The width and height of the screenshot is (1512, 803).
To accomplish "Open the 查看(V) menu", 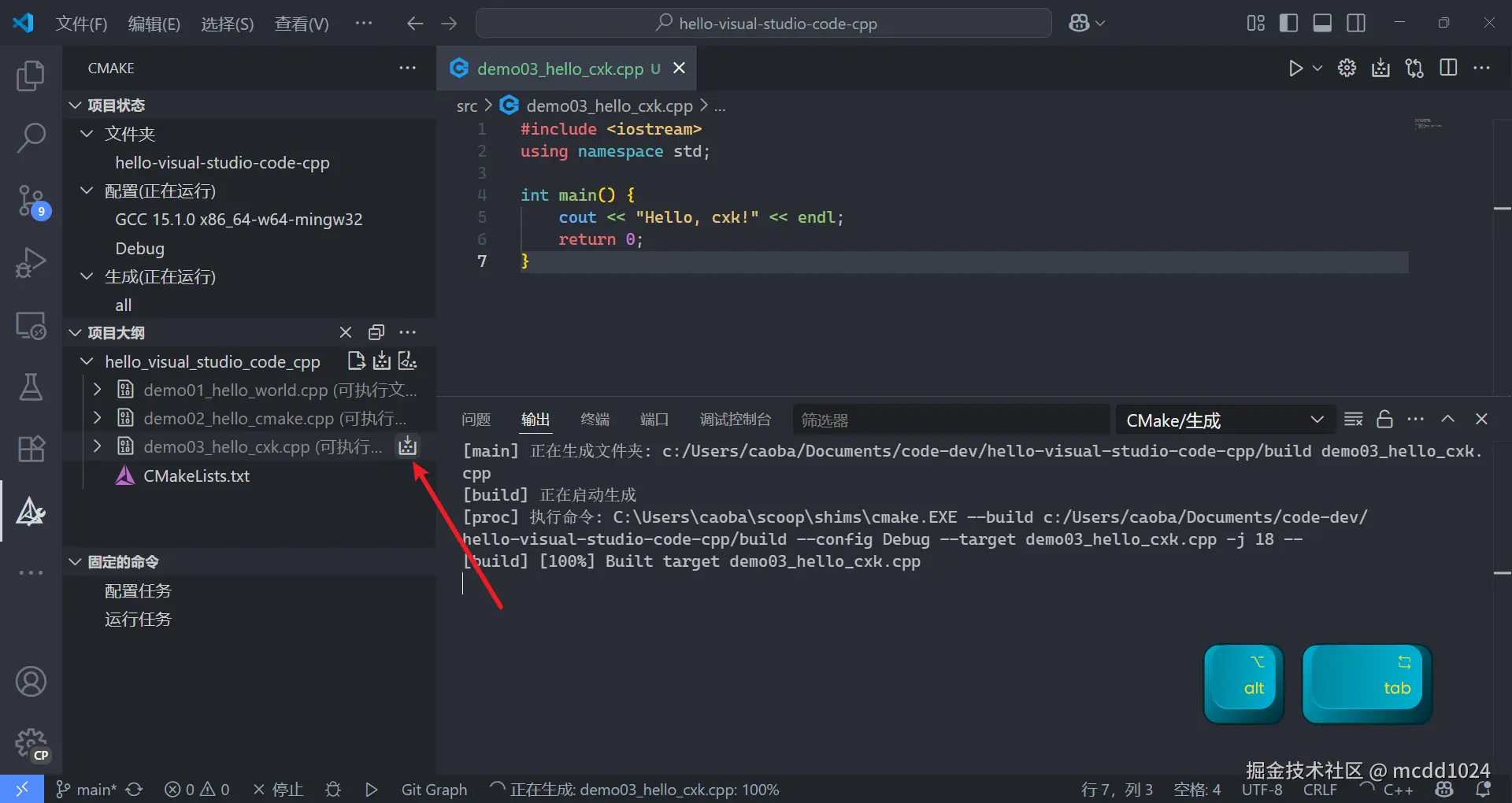I will (302, 24).
